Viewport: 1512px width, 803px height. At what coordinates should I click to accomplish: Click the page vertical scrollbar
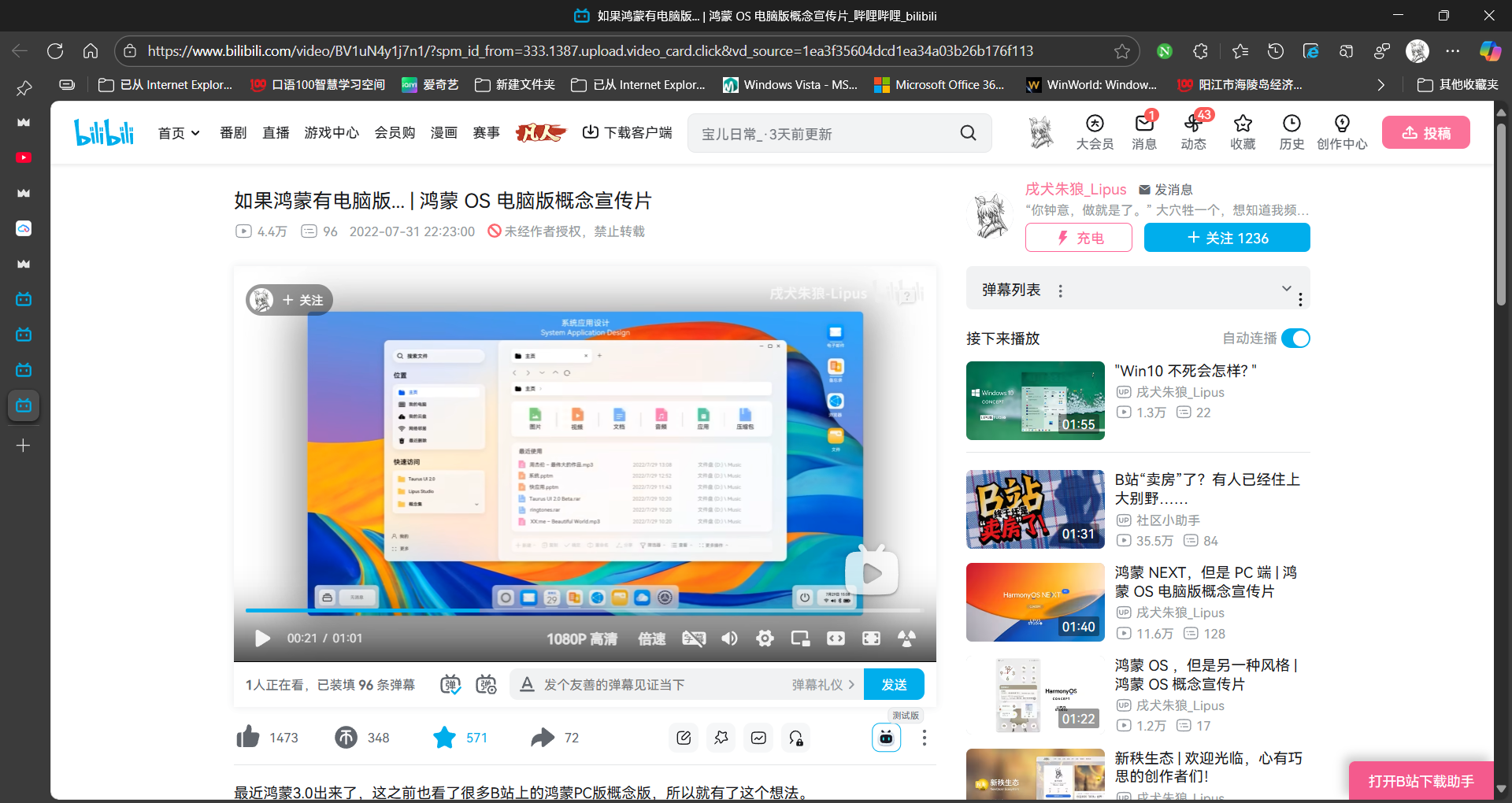[1501, 213]
